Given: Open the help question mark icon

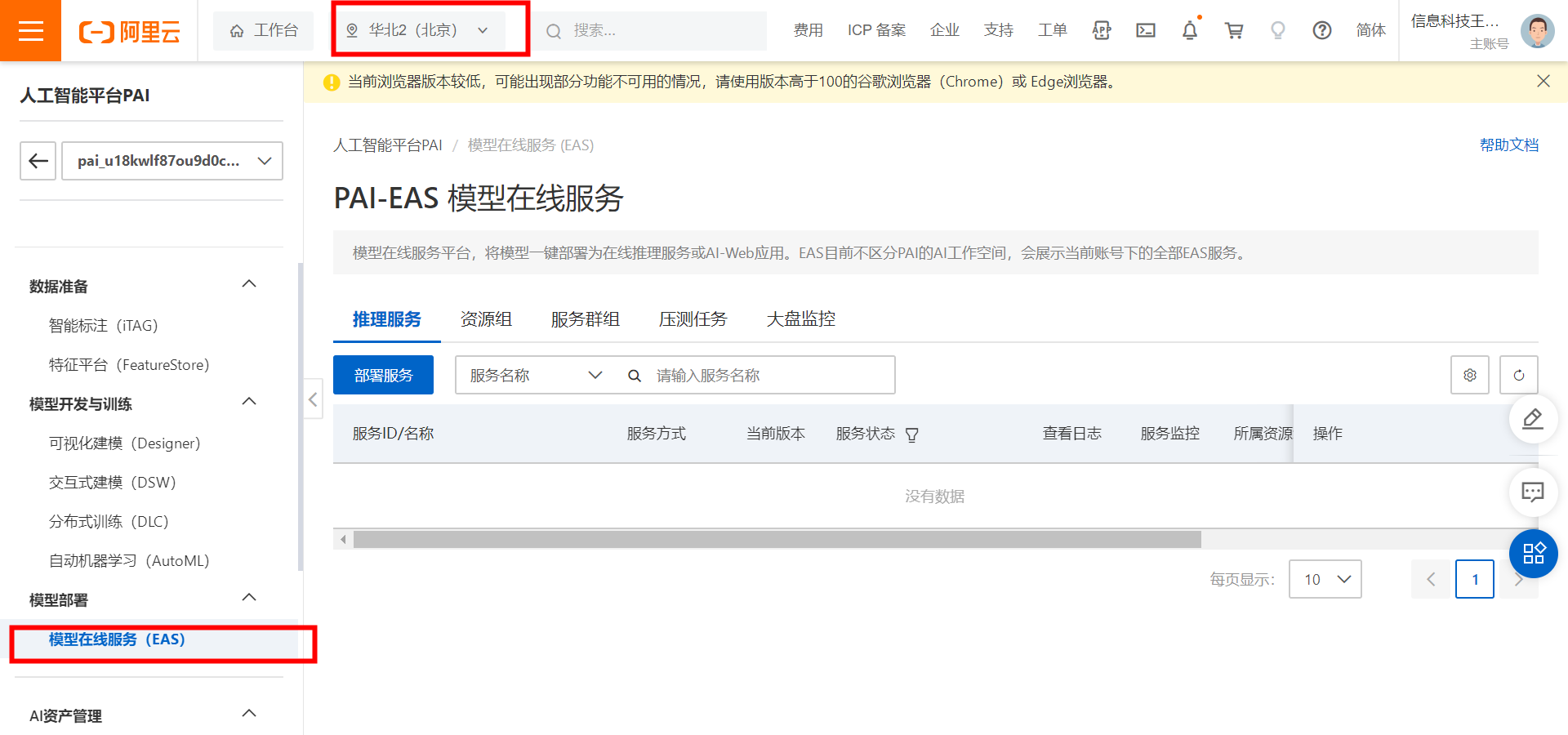Looking at the screenshot, I should point(1322,31).
